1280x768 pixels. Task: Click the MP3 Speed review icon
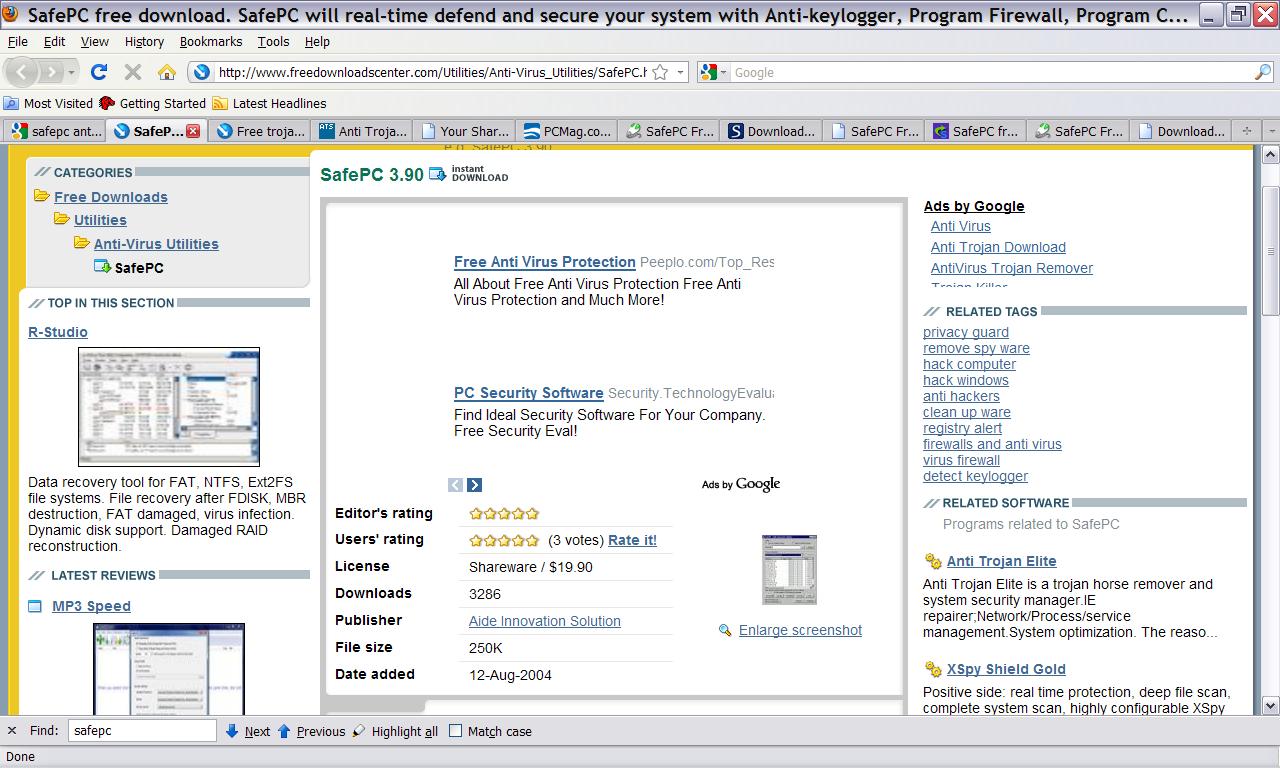coord(35,606)
